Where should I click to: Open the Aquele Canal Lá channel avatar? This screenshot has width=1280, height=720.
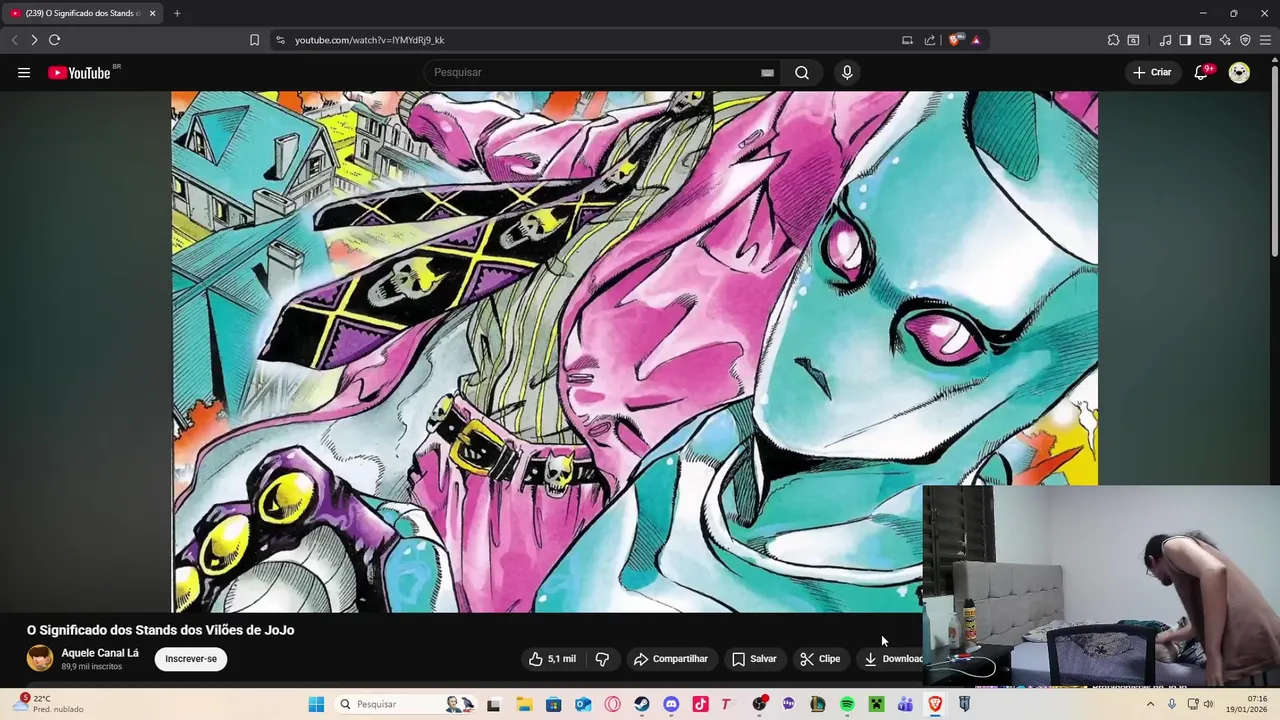click(40, 658)
